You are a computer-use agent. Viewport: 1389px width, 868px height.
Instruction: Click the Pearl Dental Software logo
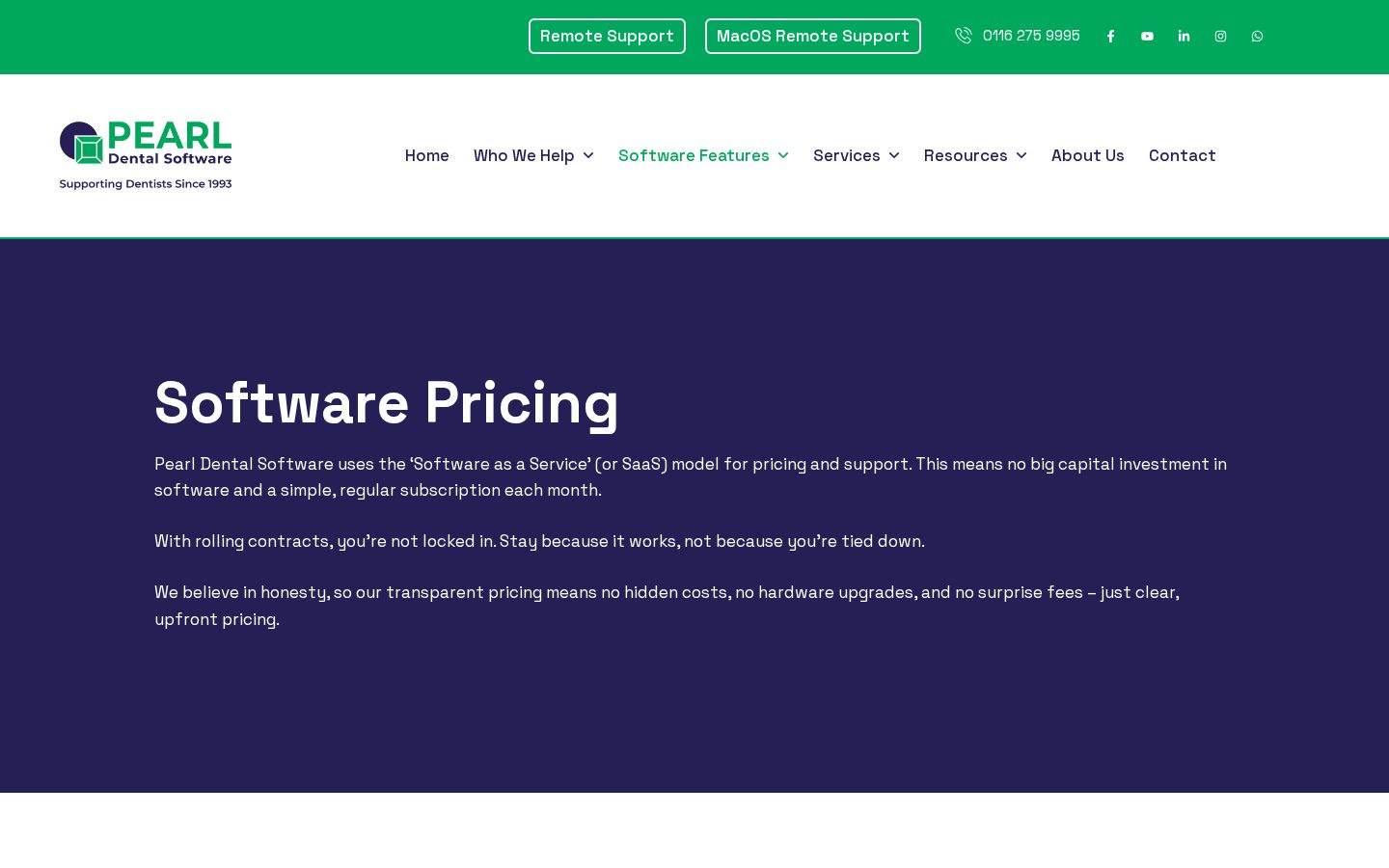click(146, 155)
